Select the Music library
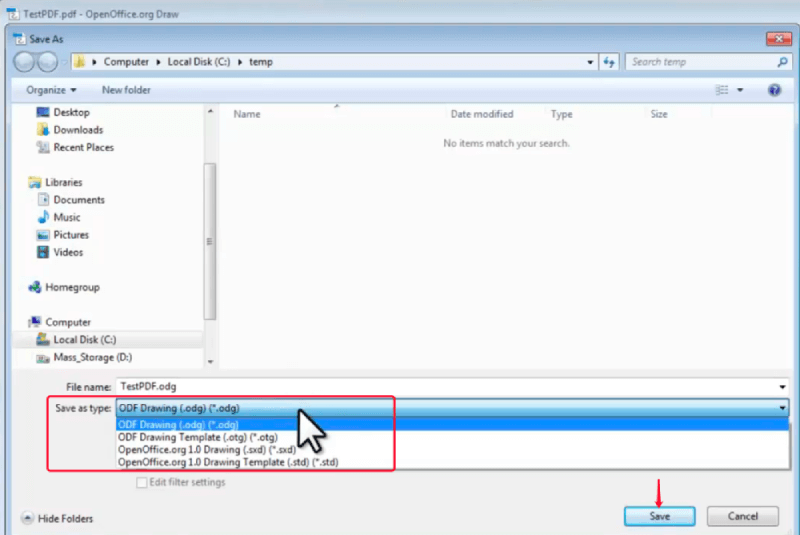Image resolution: width=800 pixels, height=535 pixels. (x=67, y=217)
